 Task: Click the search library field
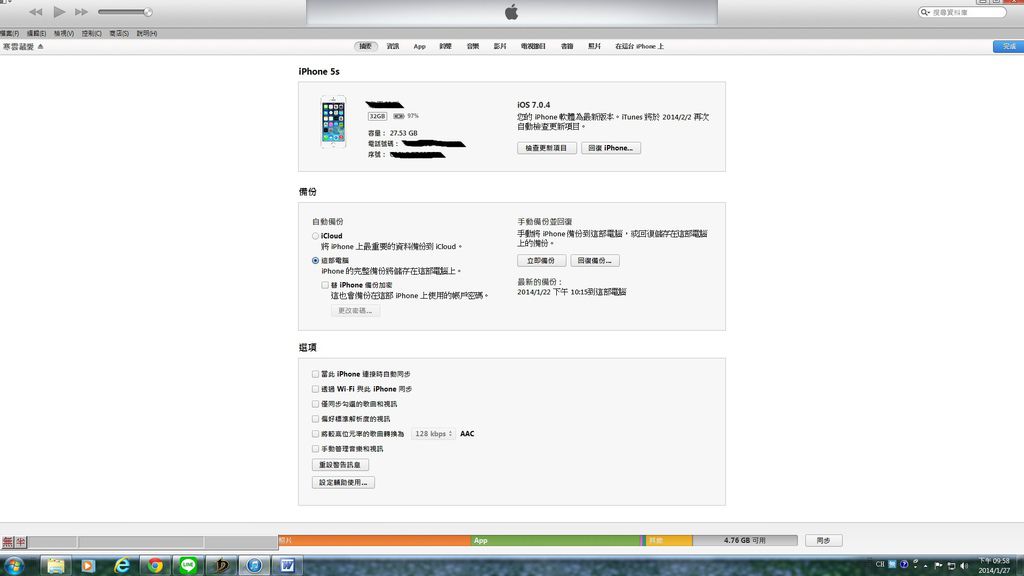click(x=963, y=12)
